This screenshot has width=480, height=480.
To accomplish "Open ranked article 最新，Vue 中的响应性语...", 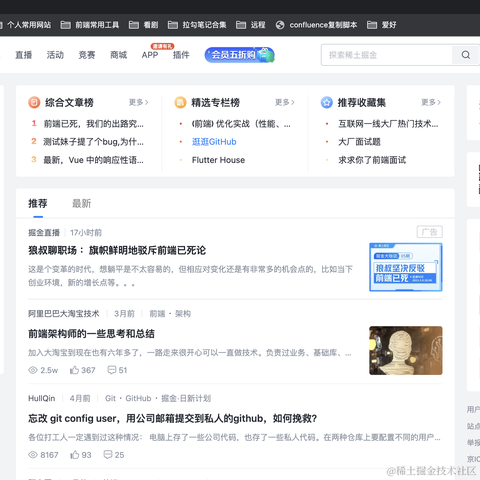I will click(94, 160).
